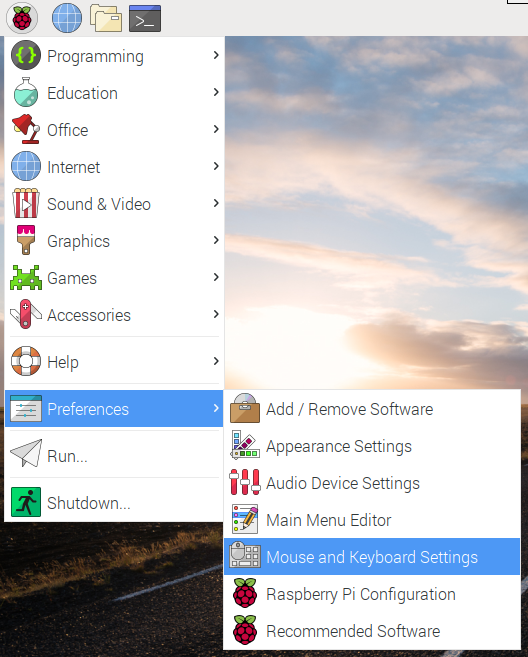Expand the Programming submenu arrow
The height and width of the screenshot is (657, 528).
coord(216,55)
